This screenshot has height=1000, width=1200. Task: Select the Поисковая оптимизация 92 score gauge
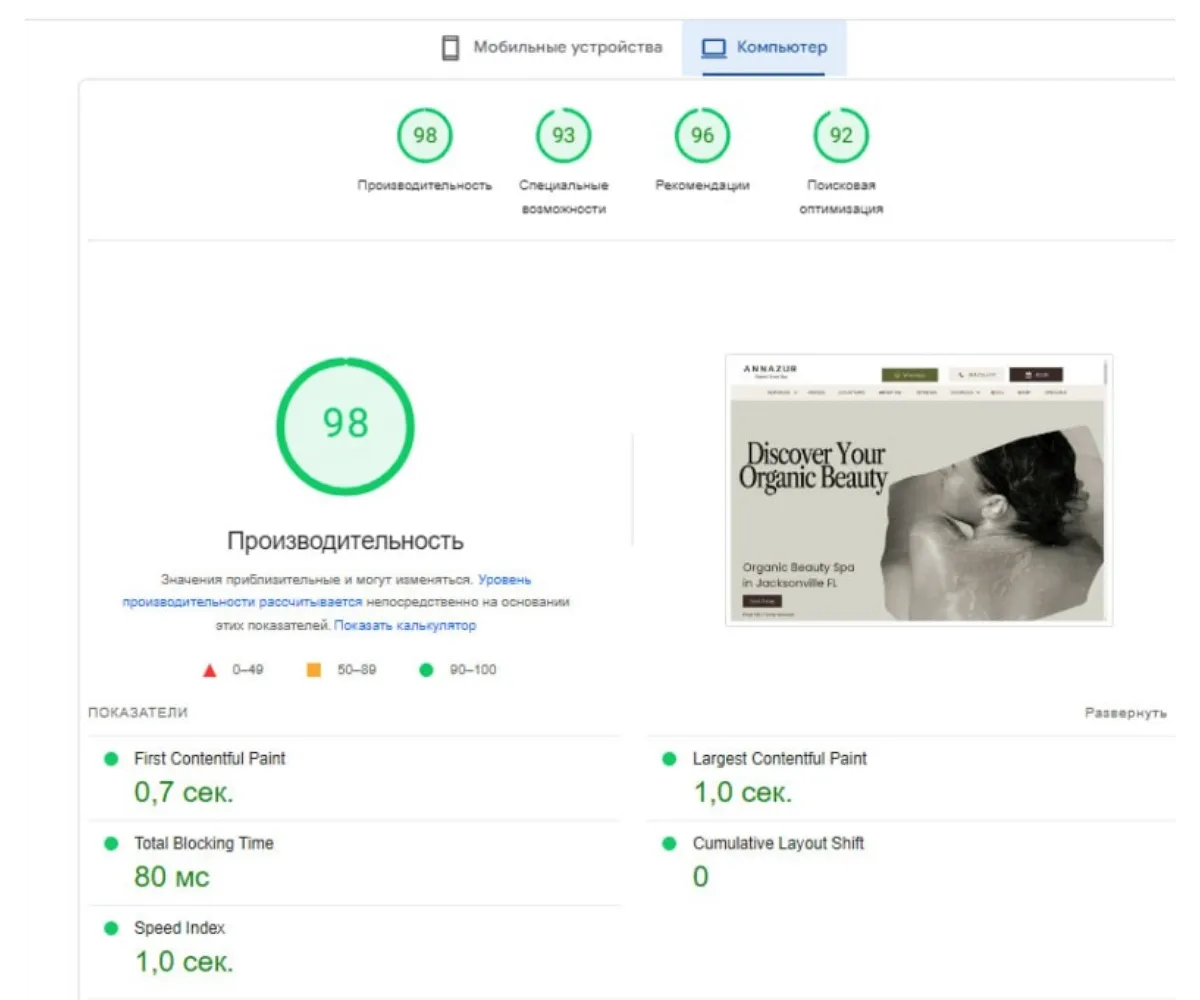pyautogui.click(x=841, y=135)
